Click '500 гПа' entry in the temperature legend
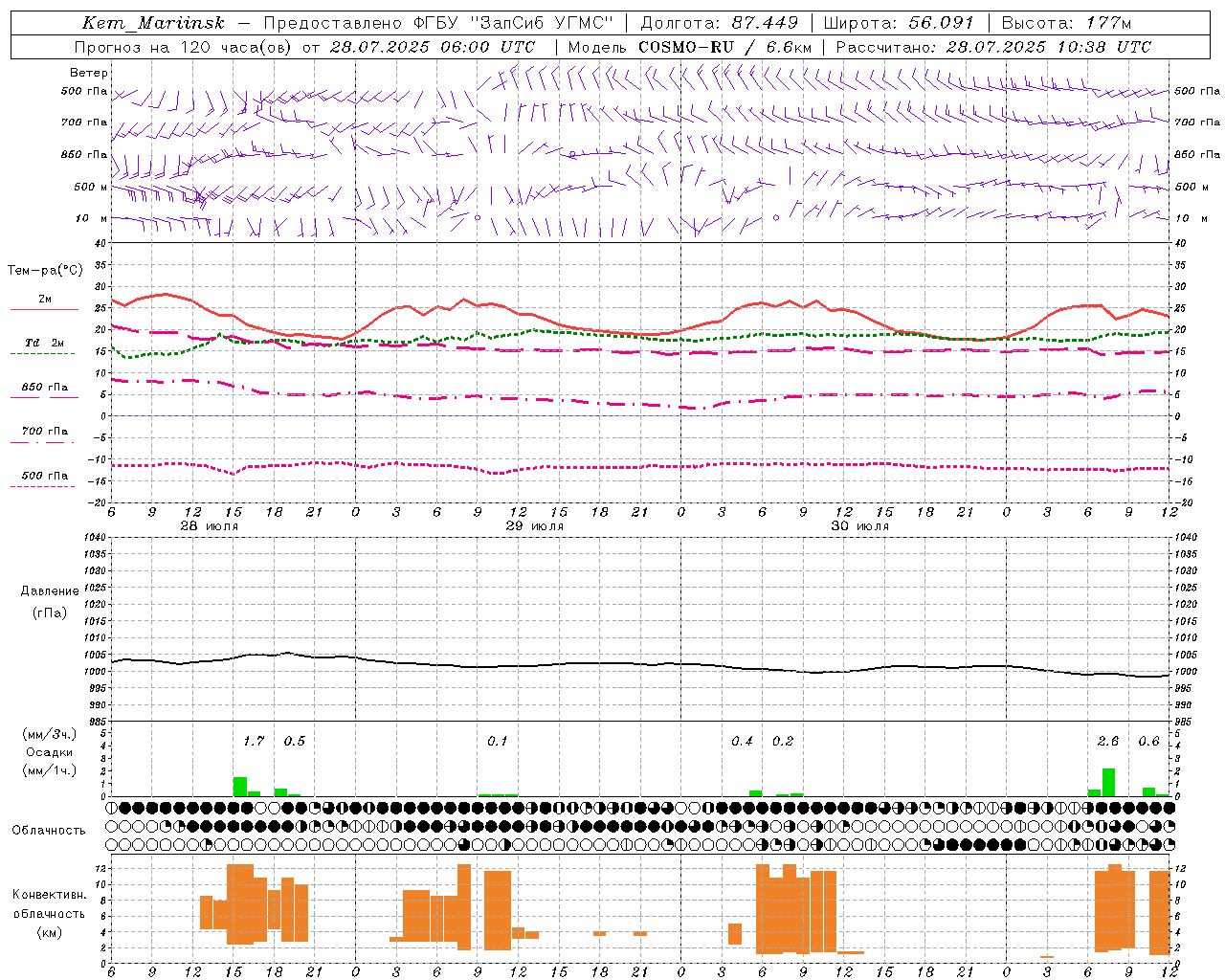1225x980 pixels. 44,476
